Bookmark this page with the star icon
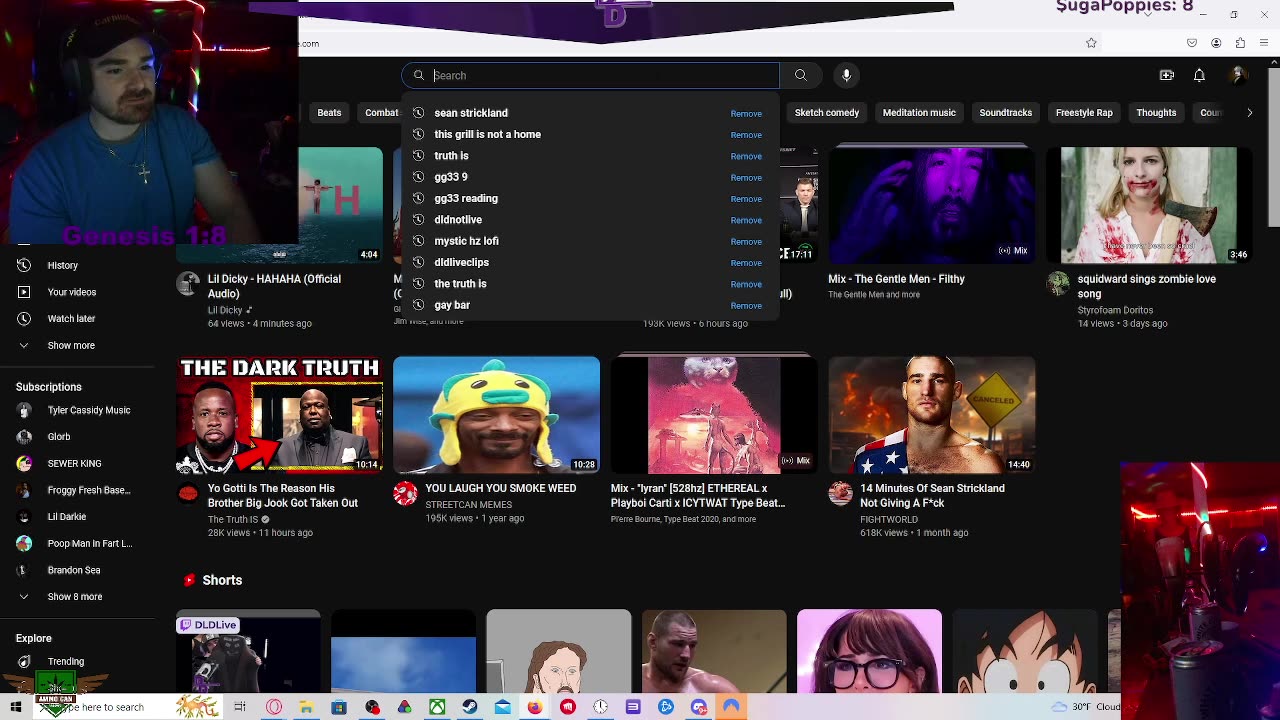Image resolution: width=1280 pixels, height=720 pixels. click(x=1091, y=43)
